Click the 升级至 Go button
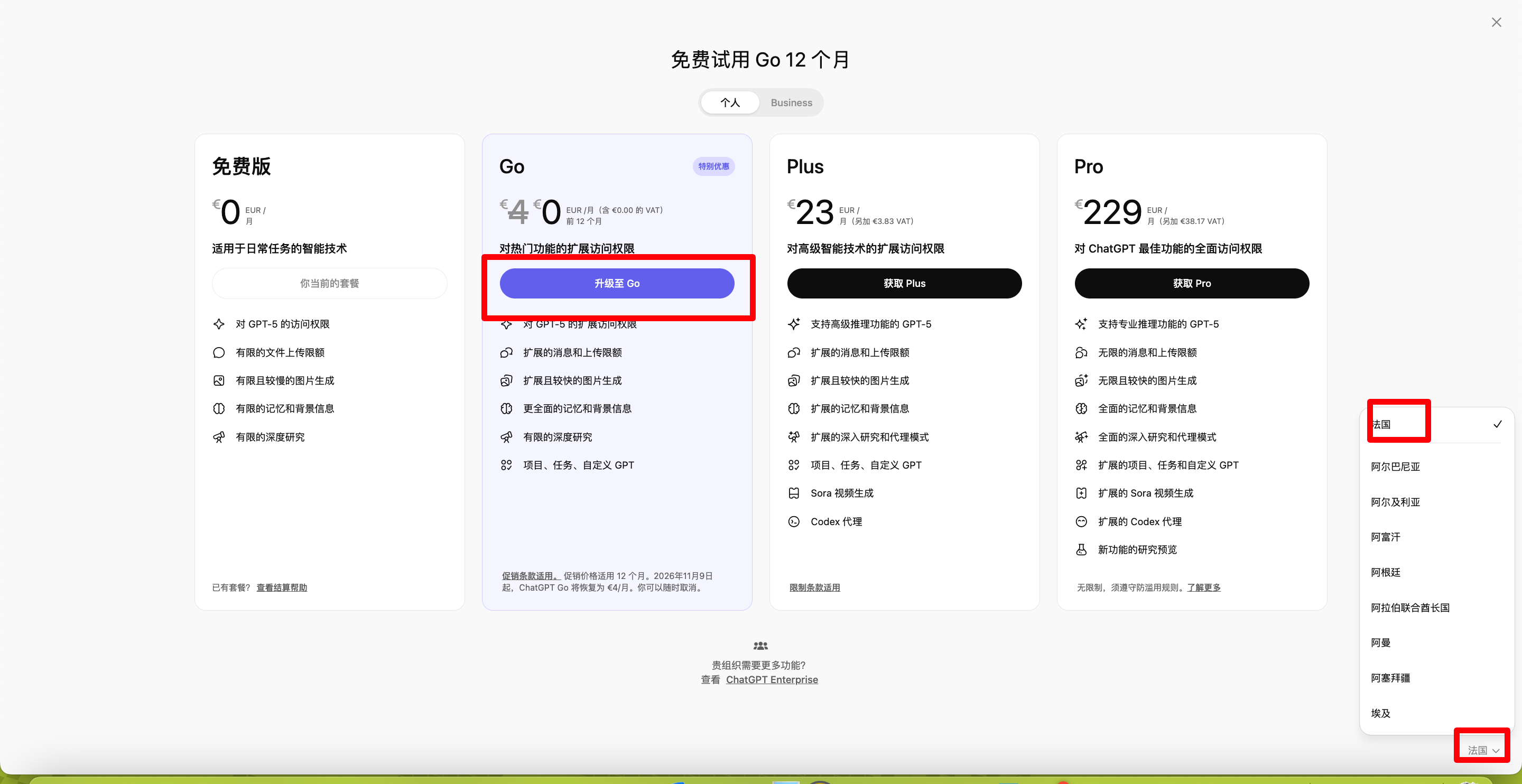The image size is (1522, 784). click(x=616, y=284)
